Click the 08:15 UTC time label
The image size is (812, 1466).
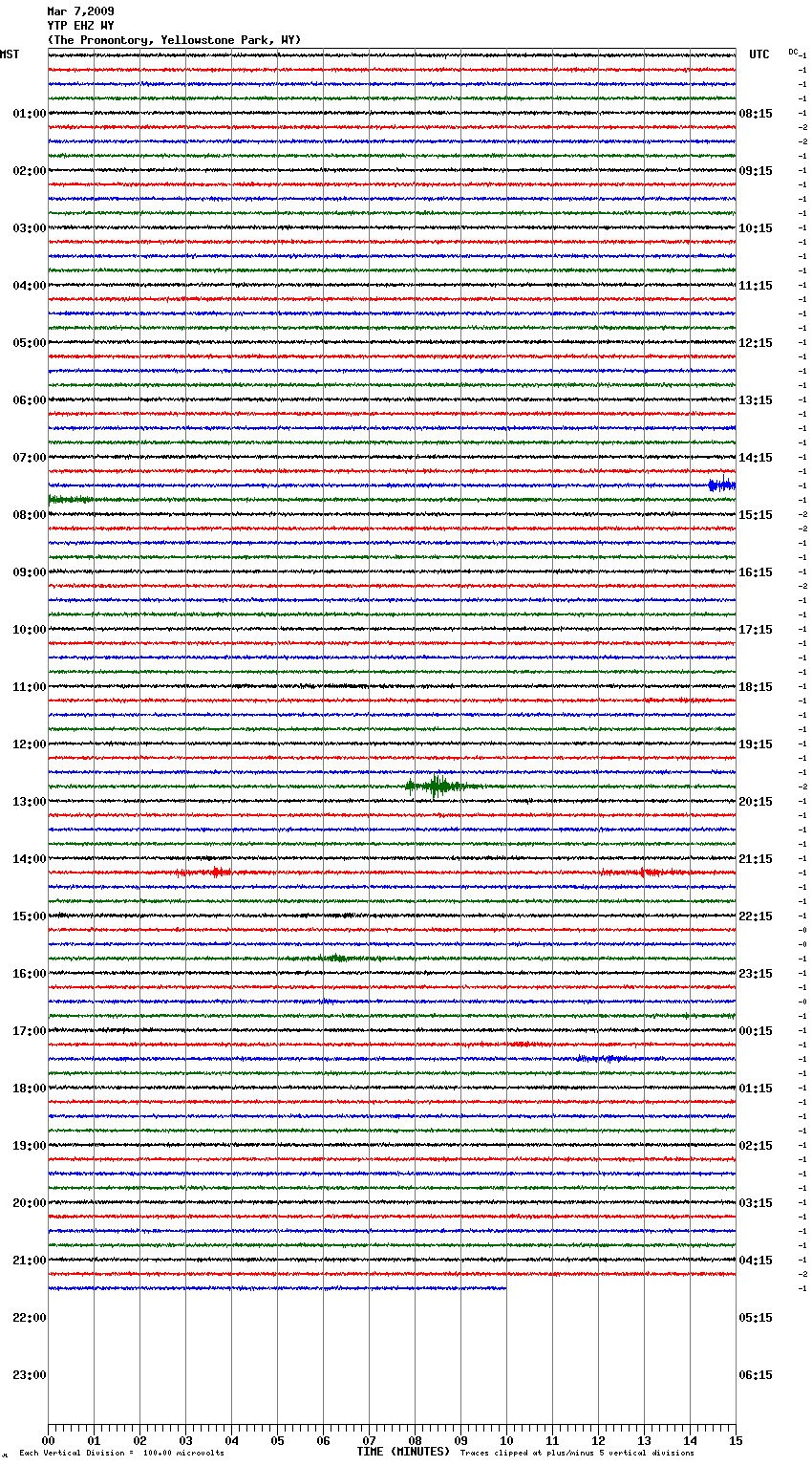point(756,114)
